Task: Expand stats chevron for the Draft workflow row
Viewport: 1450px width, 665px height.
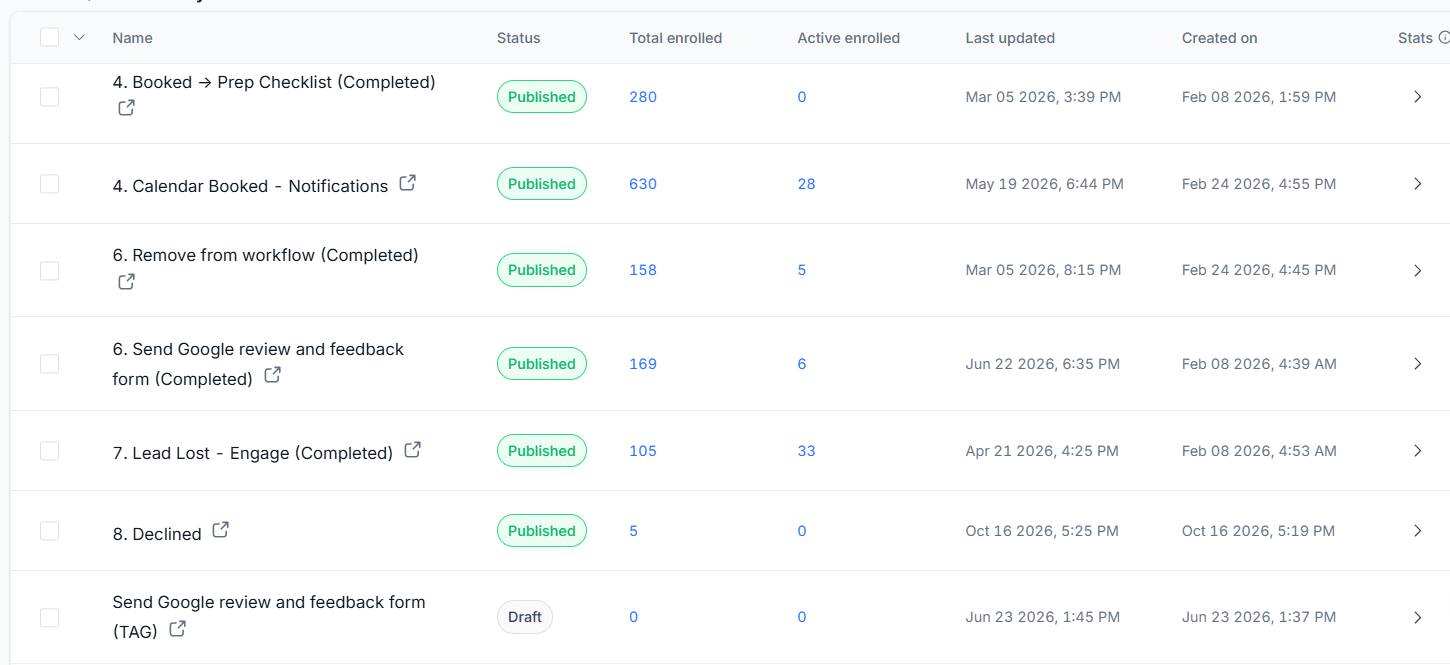Action: pyautogui.click(x=1417, y=617)
